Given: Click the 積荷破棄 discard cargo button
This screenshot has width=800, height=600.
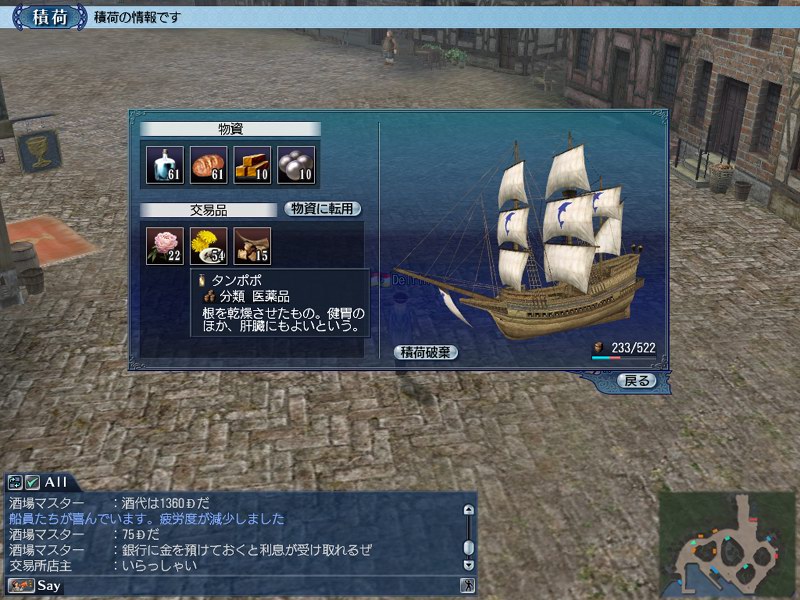Looking at the screenshot, I should point(426,353).
